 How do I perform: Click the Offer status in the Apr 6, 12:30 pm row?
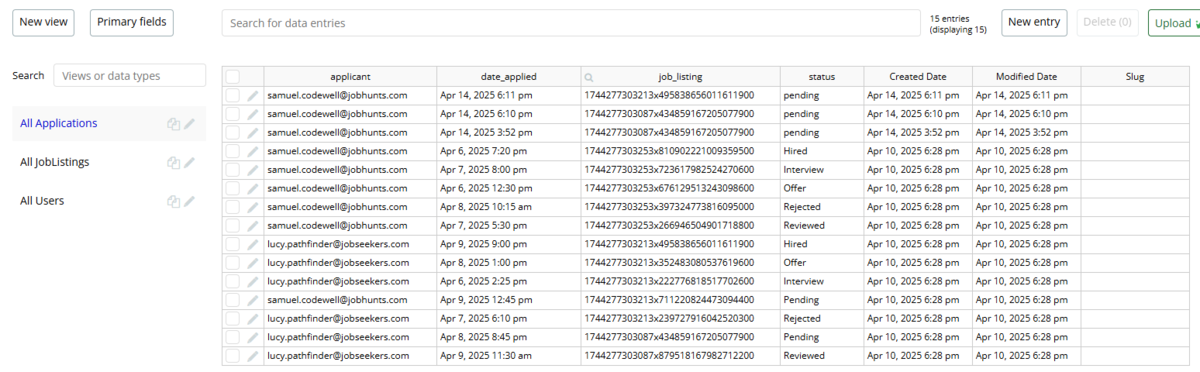pyautogui.click(x=795, y=188)
